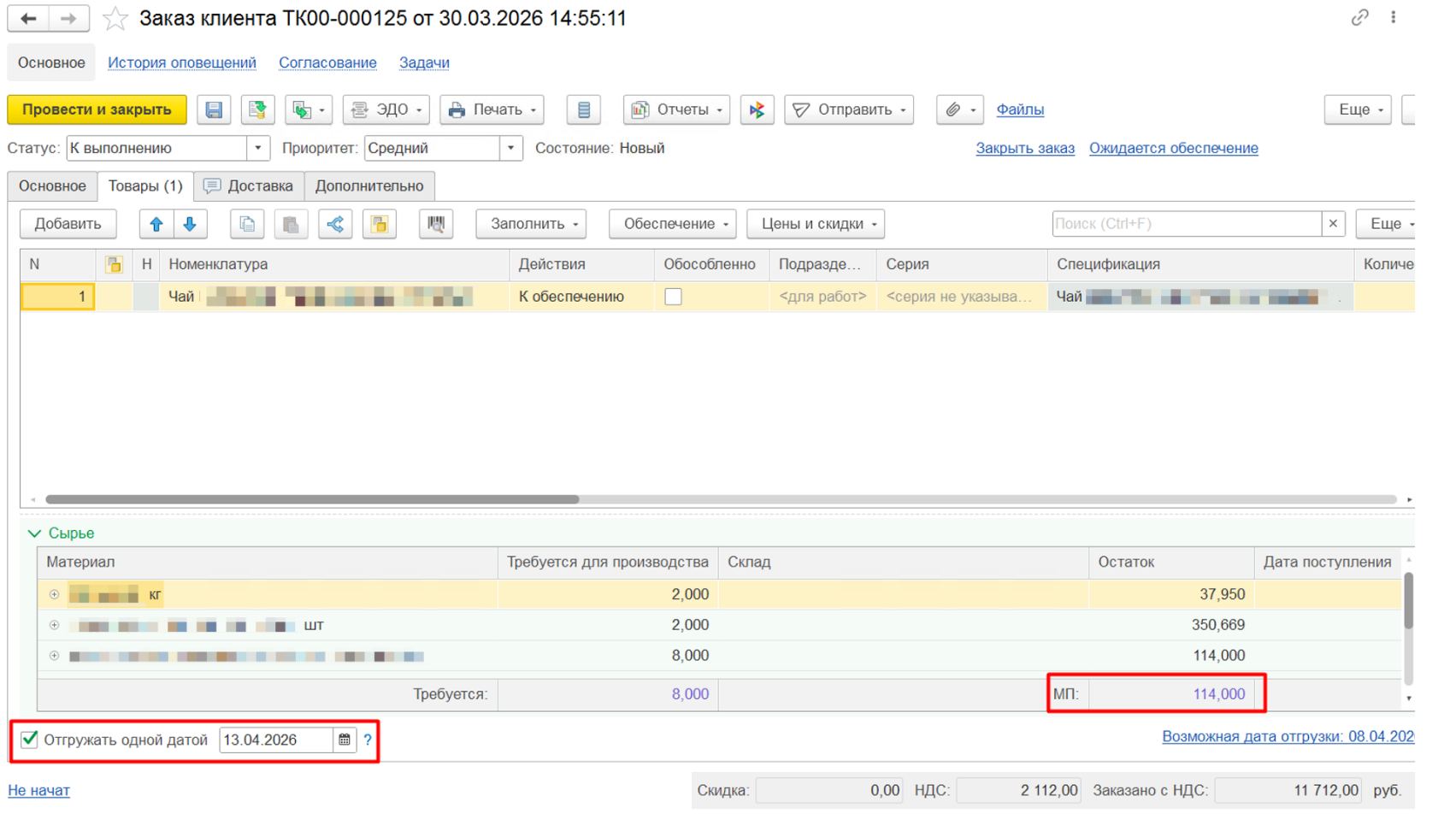Copy rows with the copy icon
Image resolution: width=1456 pixels, height=819 pixels.
click(x=247, y=224)
